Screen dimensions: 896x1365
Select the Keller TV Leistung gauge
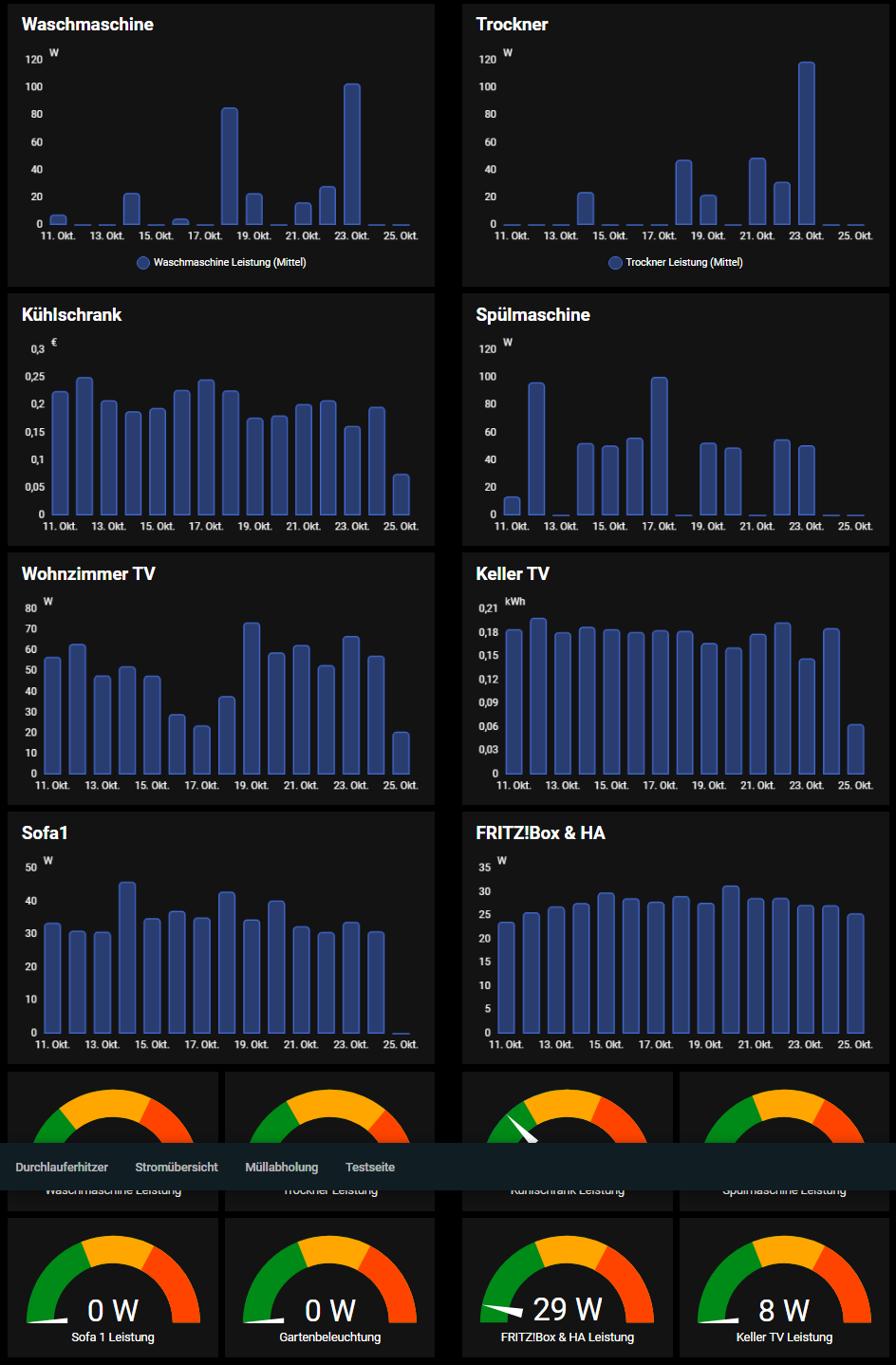point(784,1286)
